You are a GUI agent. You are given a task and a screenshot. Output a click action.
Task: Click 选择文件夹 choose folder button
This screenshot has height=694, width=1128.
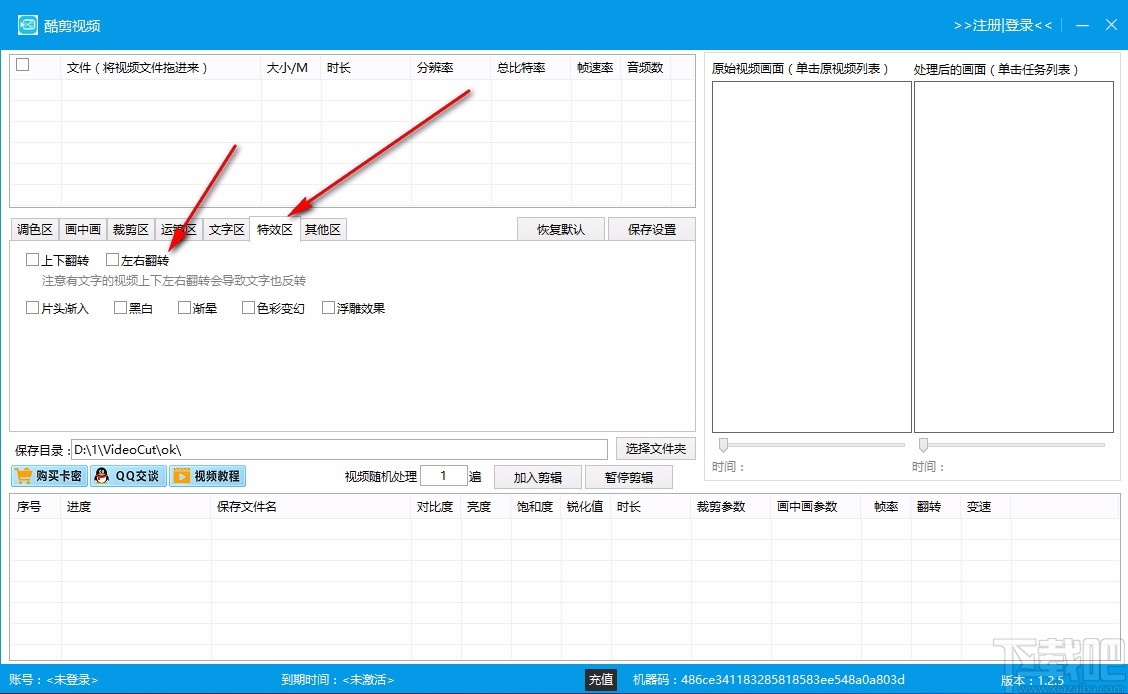655,449
